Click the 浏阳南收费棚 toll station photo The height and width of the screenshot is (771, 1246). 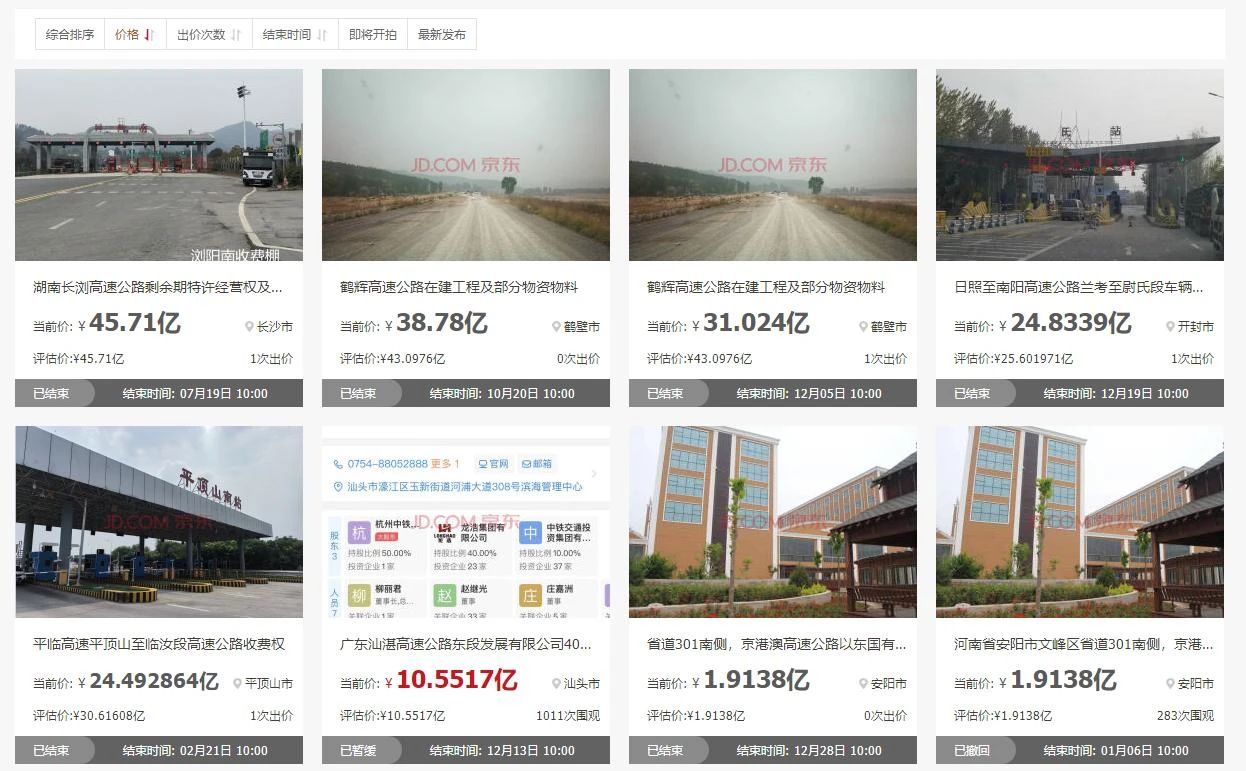pyautogui.click(x=159, y=165)
